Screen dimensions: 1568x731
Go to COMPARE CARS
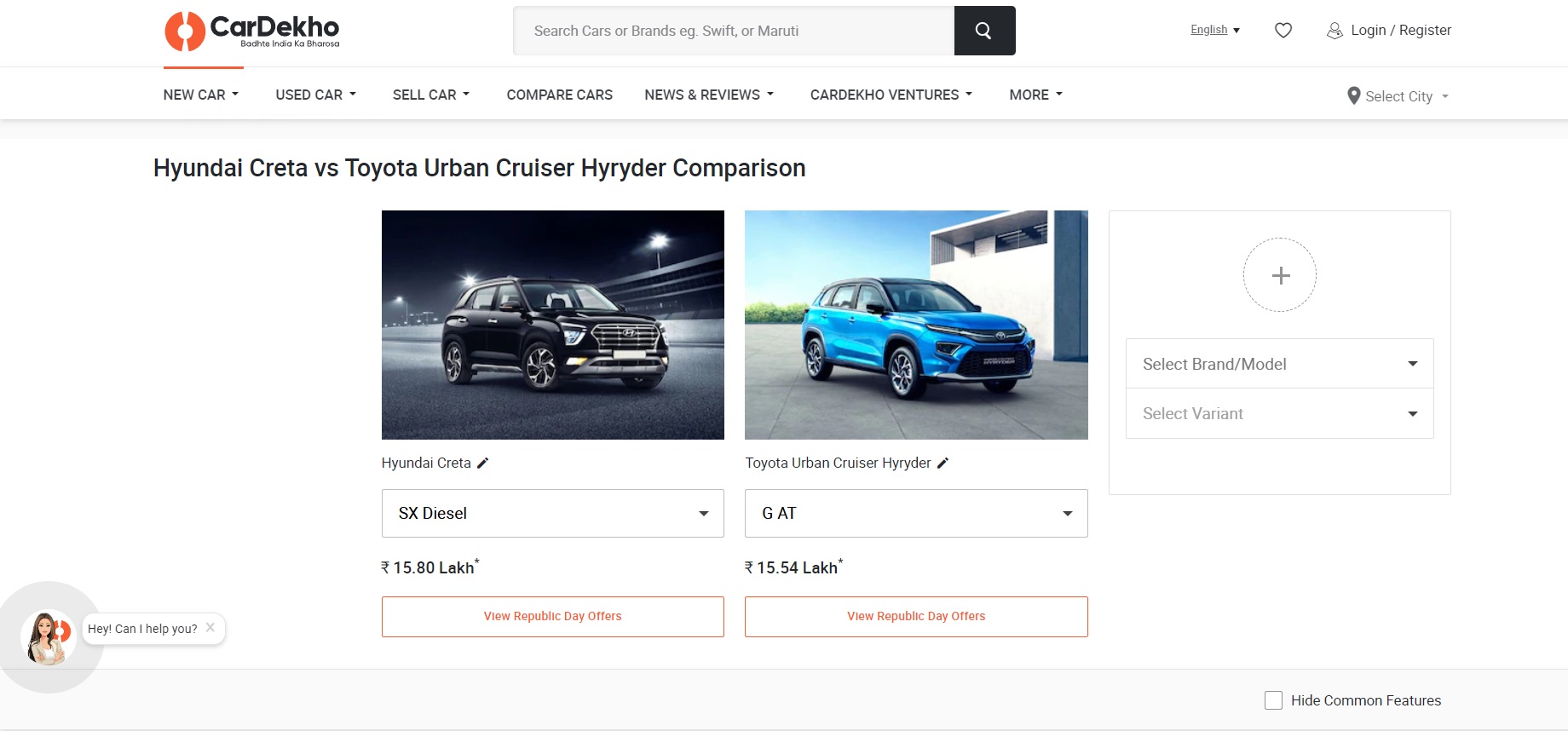point(560,95)
